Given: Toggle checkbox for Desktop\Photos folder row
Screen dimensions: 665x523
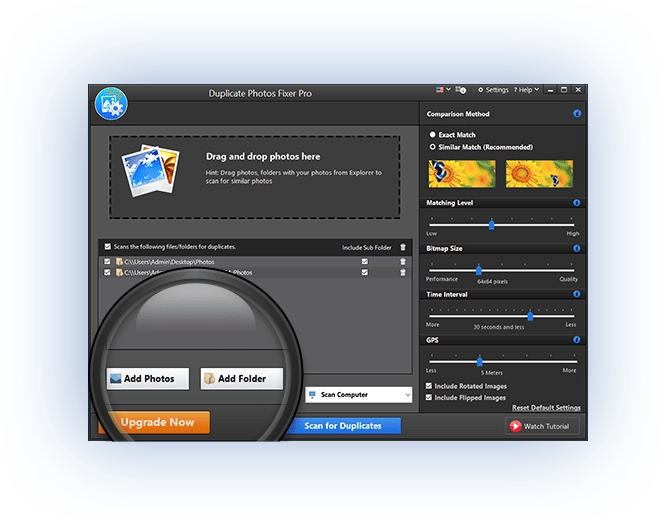Looking at the screenshot, I should (x=107, y=261).
